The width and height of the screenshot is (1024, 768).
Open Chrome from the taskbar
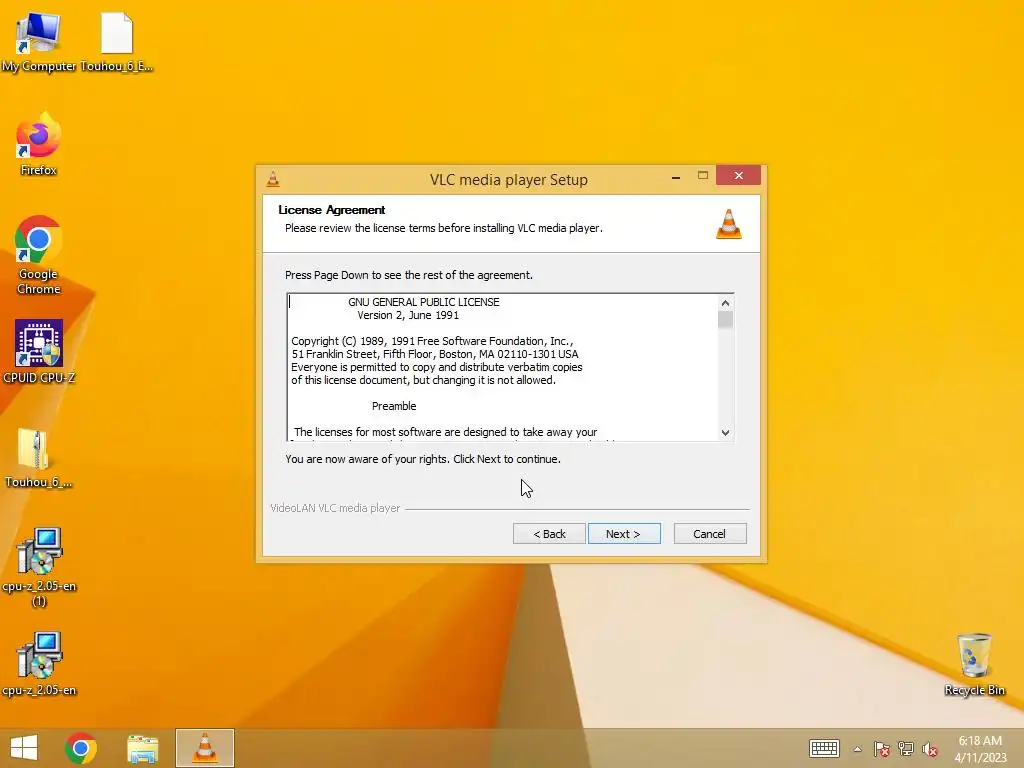81,748
